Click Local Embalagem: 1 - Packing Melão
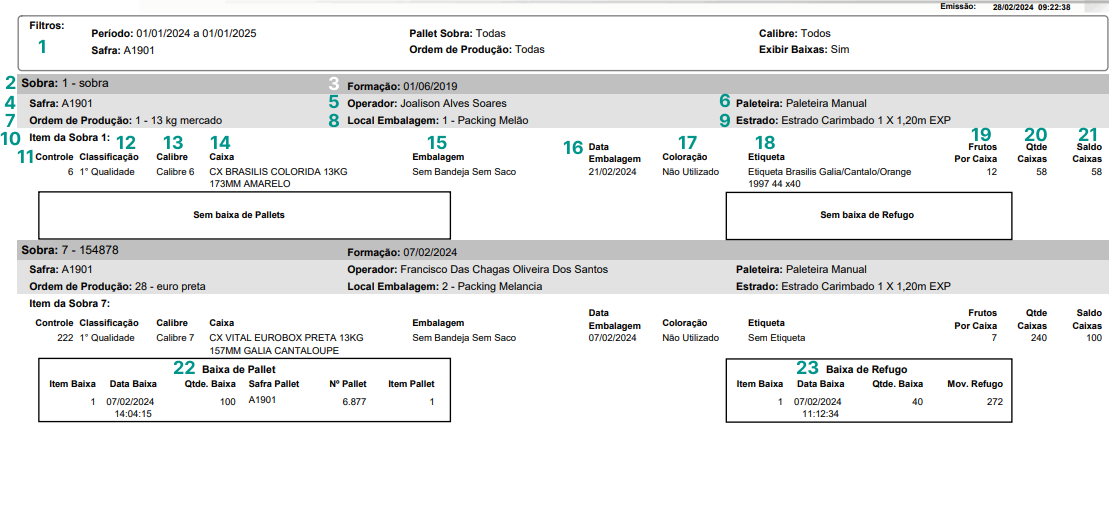Screen dimensions: 1120x507 437,121
